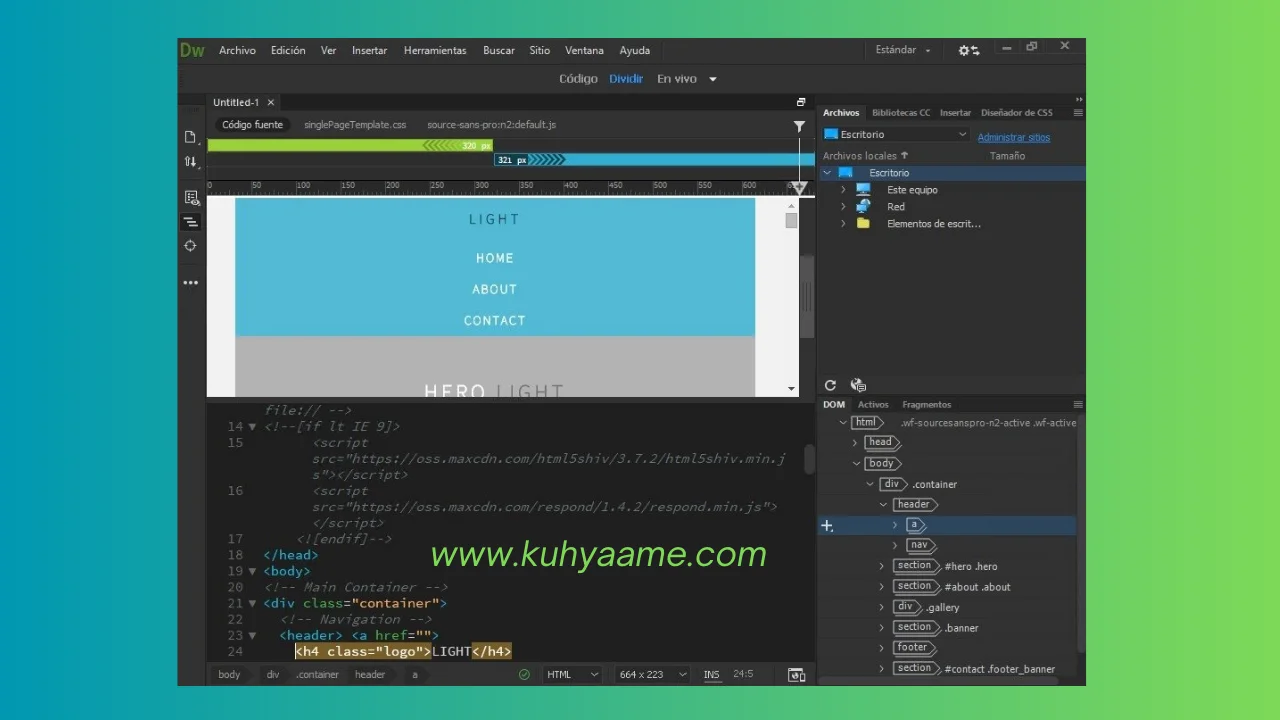This screenshot has width=1280, height=720.
Task: Click the .container tag in status bar selector
Action: tap(318, 675)
